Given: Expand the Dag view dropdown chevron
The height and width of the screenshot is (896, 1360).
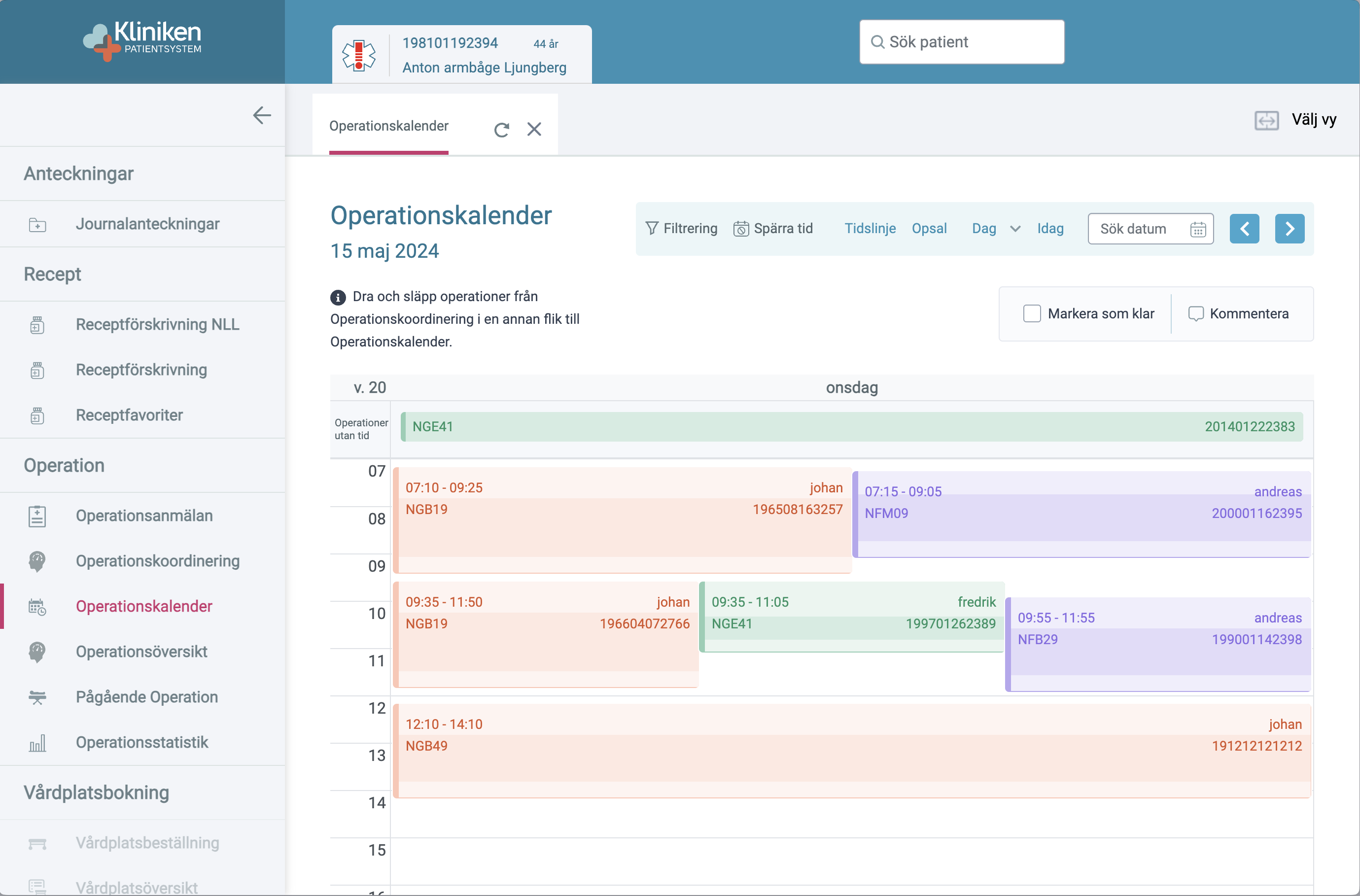Looking at the screenshot, I should [1015, 229].
